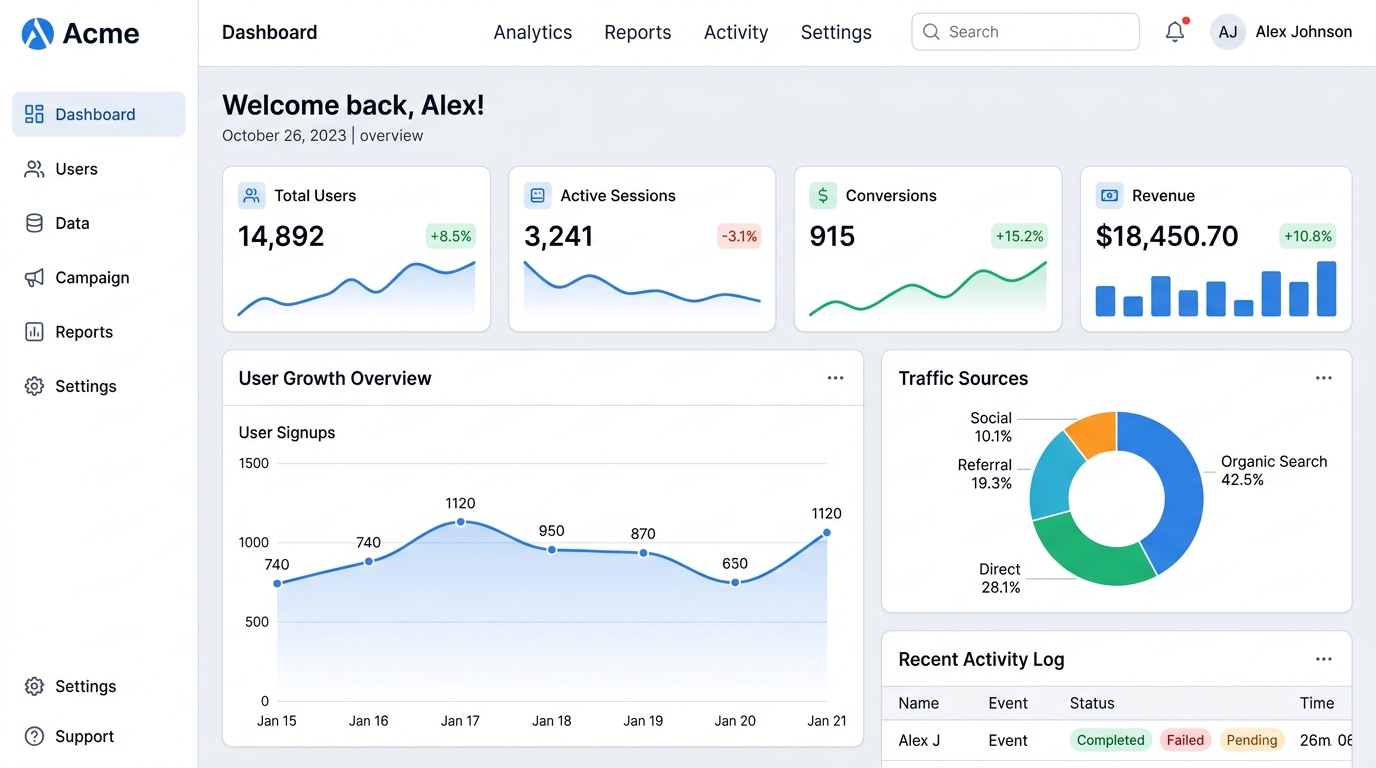Viewport: 1376px width, 768px height.
Task: Click the Revenue banknote icon
Action: click(x=1109, y=195)
